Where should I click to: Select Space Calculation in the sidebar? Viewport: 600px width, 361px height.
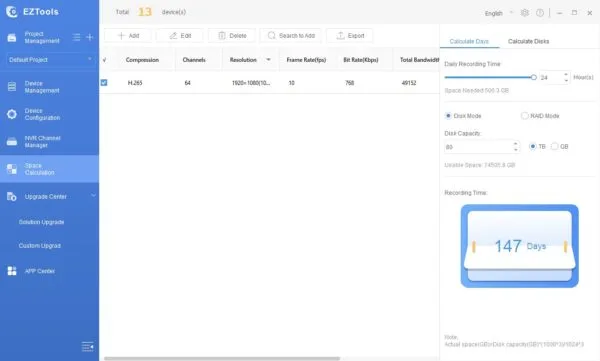coord(49,169)
